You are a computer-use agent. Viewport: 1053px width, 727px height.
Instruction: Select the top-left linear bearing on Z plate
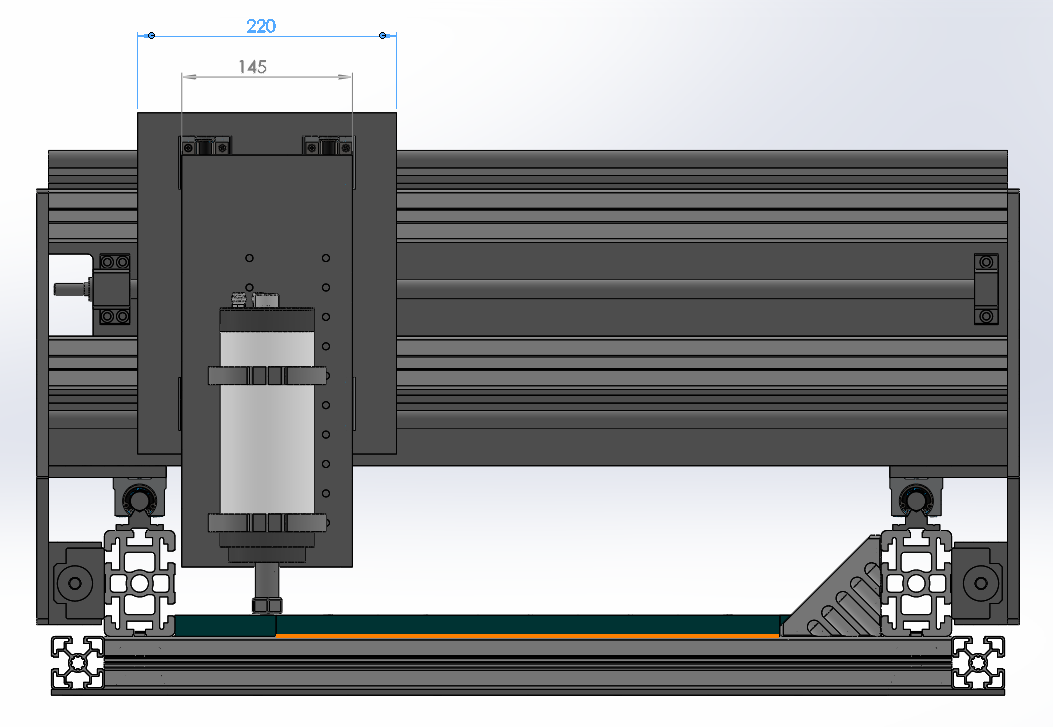[x=205, y=147]
